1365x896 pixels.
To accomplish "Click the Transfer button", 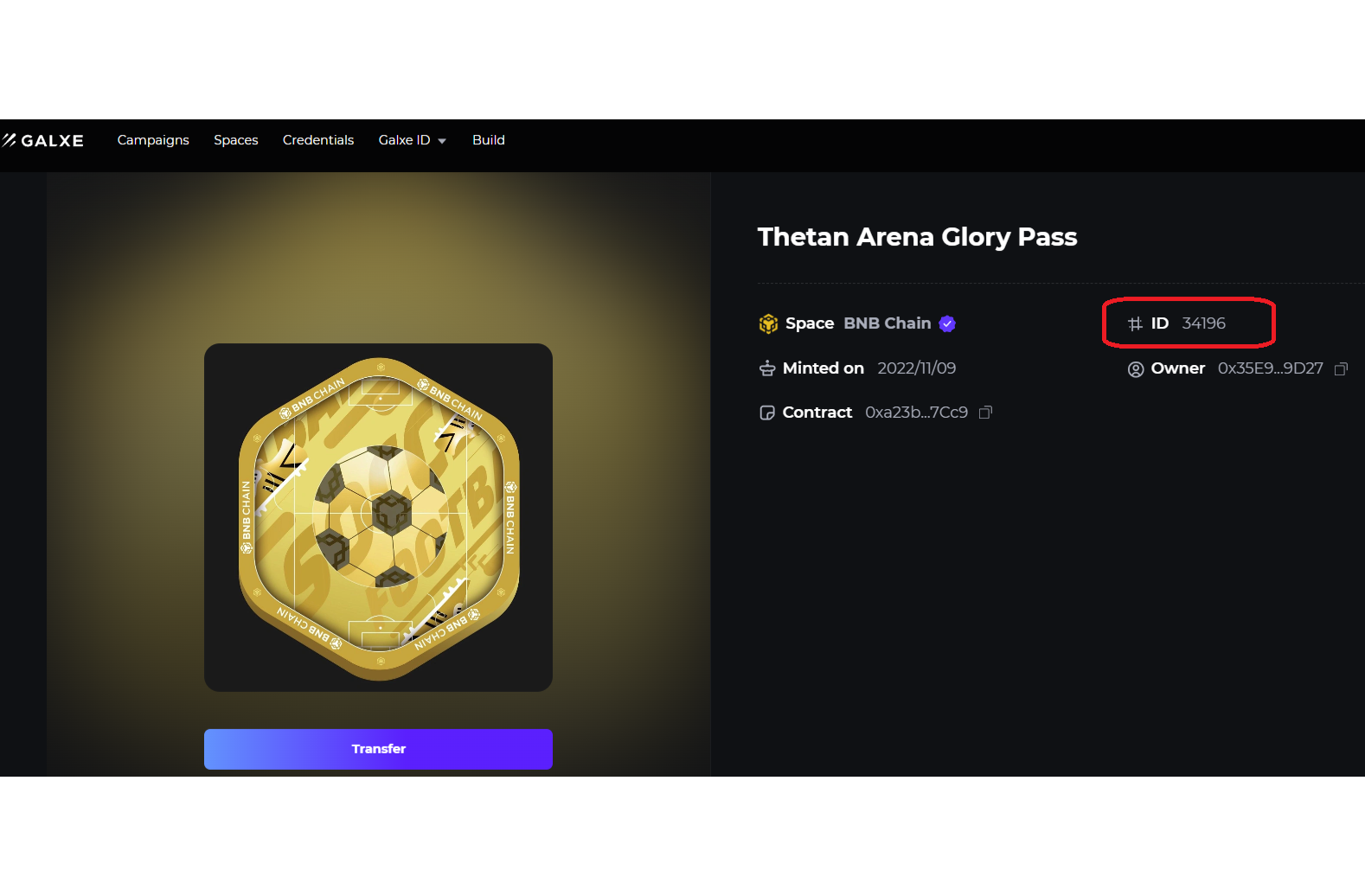I will tap(378, 748).
